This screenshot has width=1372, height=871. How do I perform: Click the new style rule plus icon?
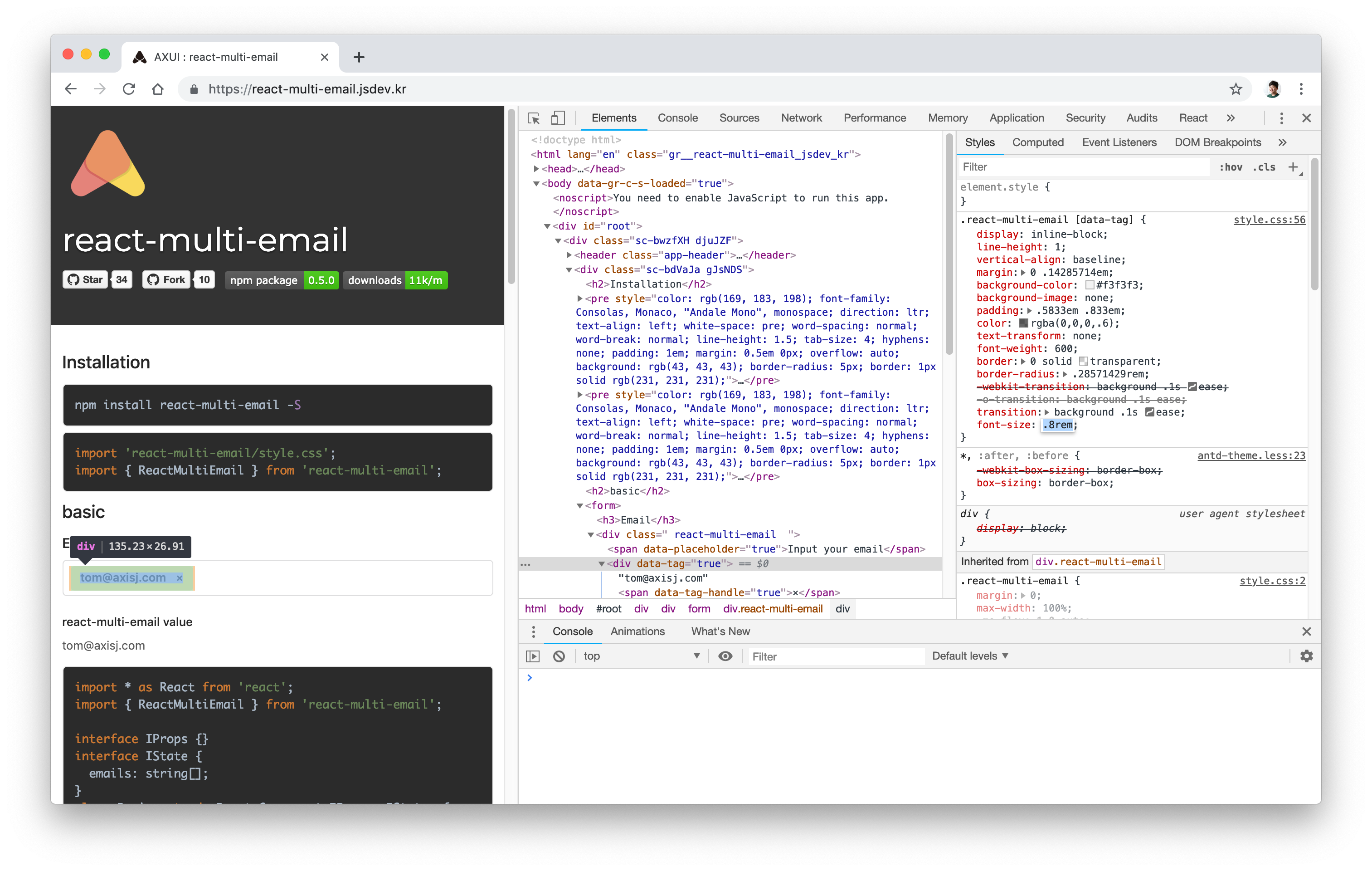pyautogui.click(x=1294, y=167)
